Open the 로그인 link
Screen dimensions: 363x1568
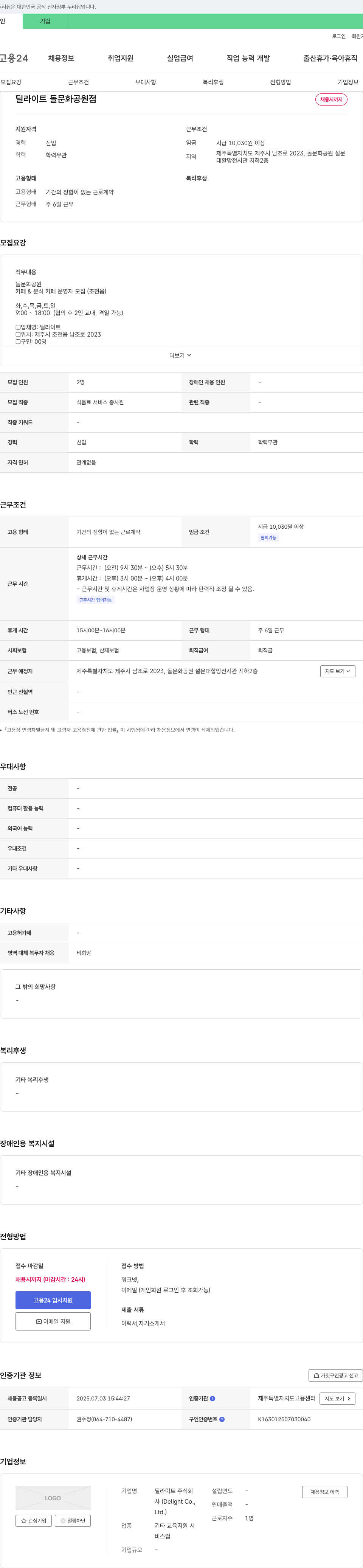pyautogui.click(x=339, y=37)
